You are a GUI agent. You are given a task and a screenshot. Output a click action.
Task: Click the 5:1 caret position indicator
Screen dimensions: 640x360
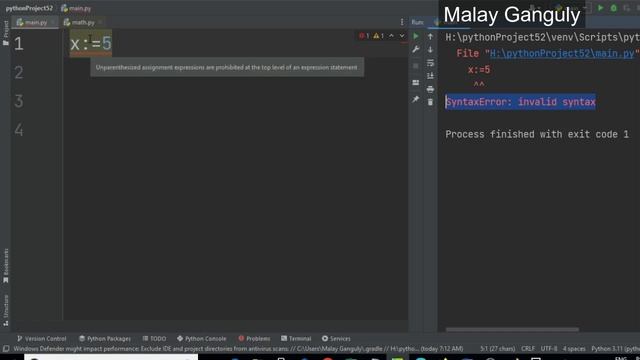[x=497, y=349]
